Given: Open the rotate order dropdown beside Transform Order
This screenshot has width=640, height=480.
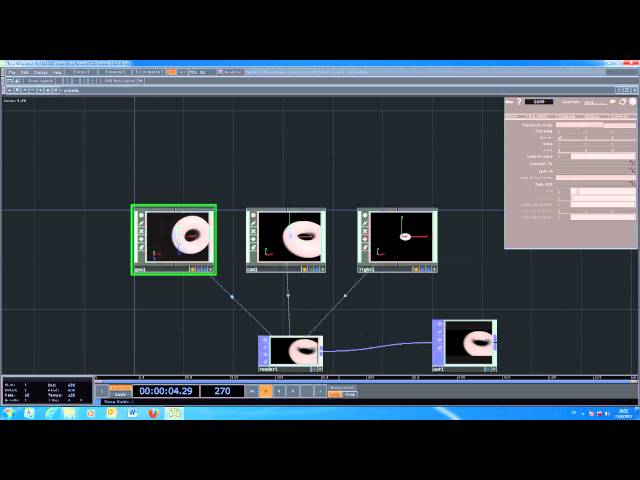Looking at the screenshot, I should click(x=620, y=125).
